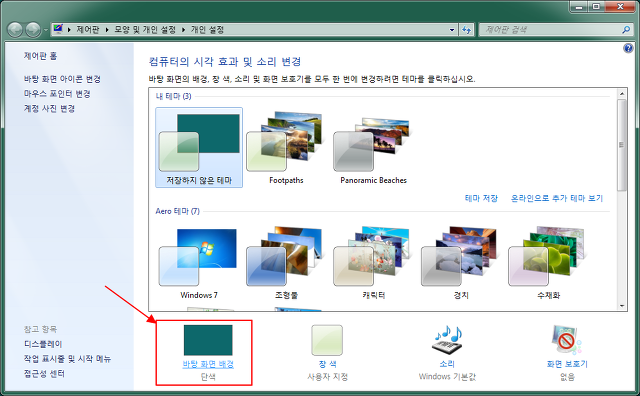
Task: Select the 경치 theme
Action: click(461, 263)
